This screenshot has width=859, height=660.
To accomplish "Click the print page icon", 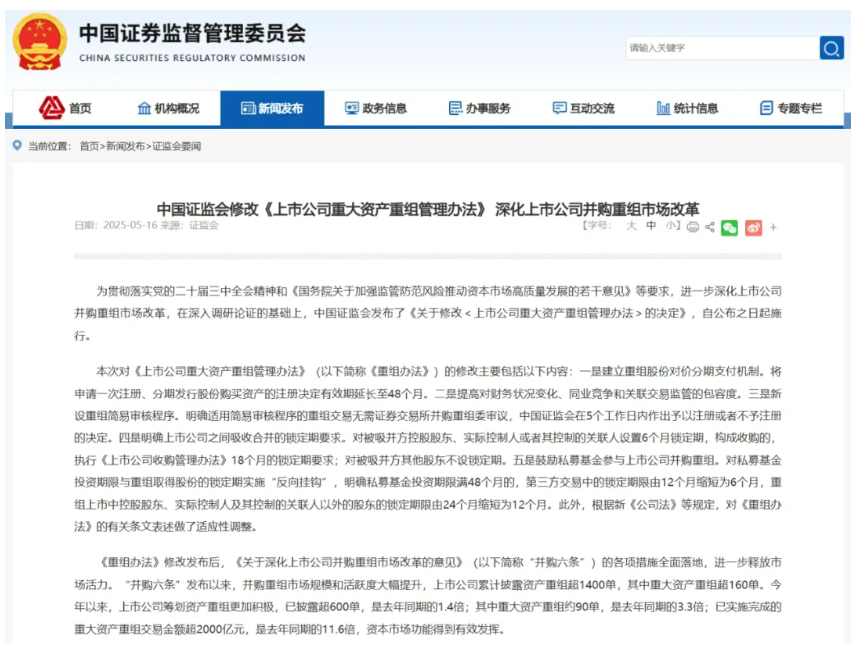I will pos(693,227).
